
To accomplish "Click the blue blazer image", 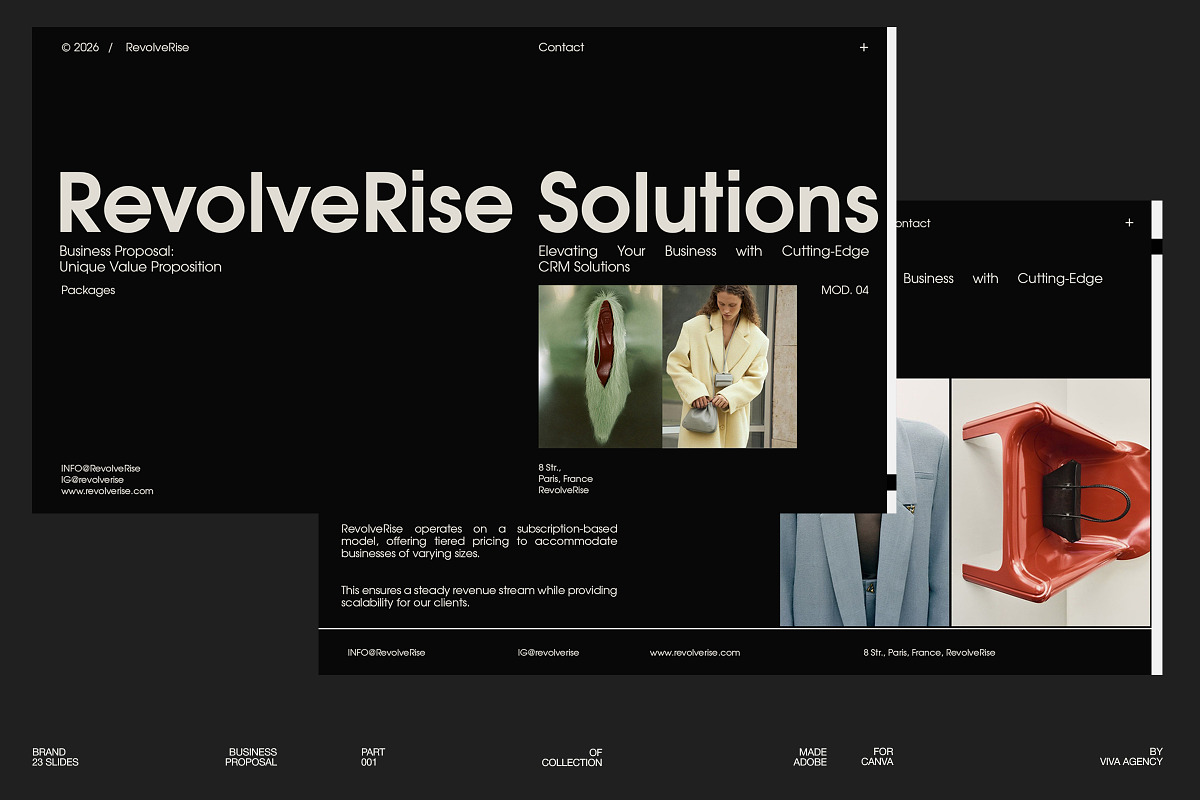I will pyautogui.click(x=864, y=560).
